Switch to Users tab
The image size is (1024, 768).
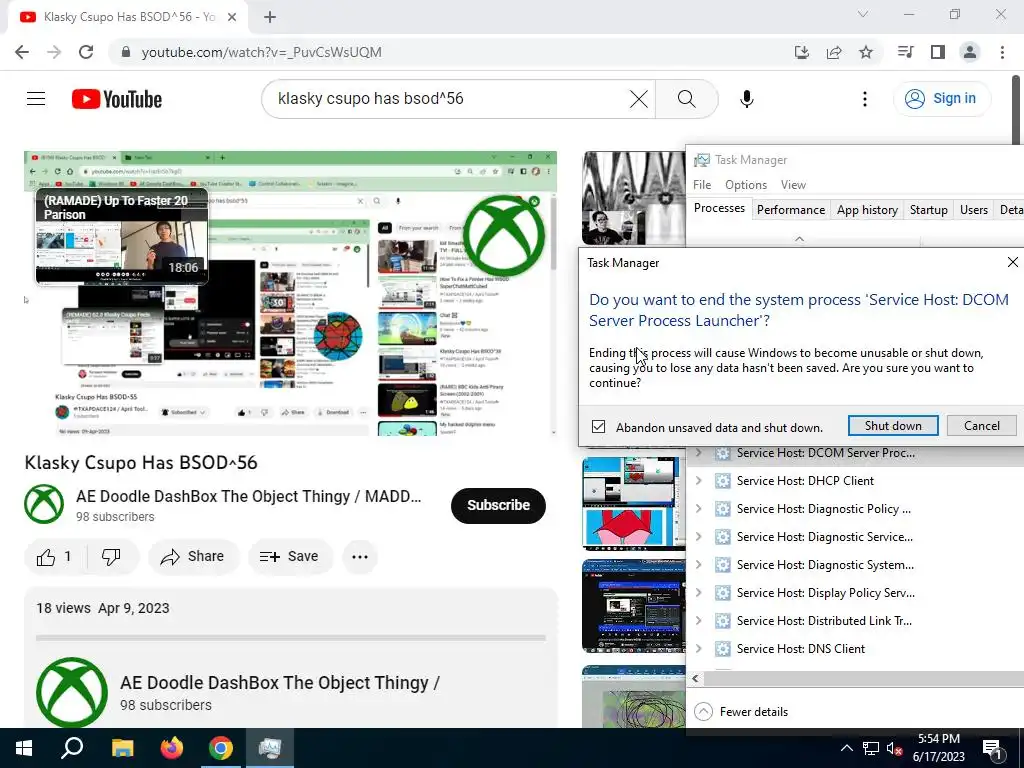click(974, 210)
